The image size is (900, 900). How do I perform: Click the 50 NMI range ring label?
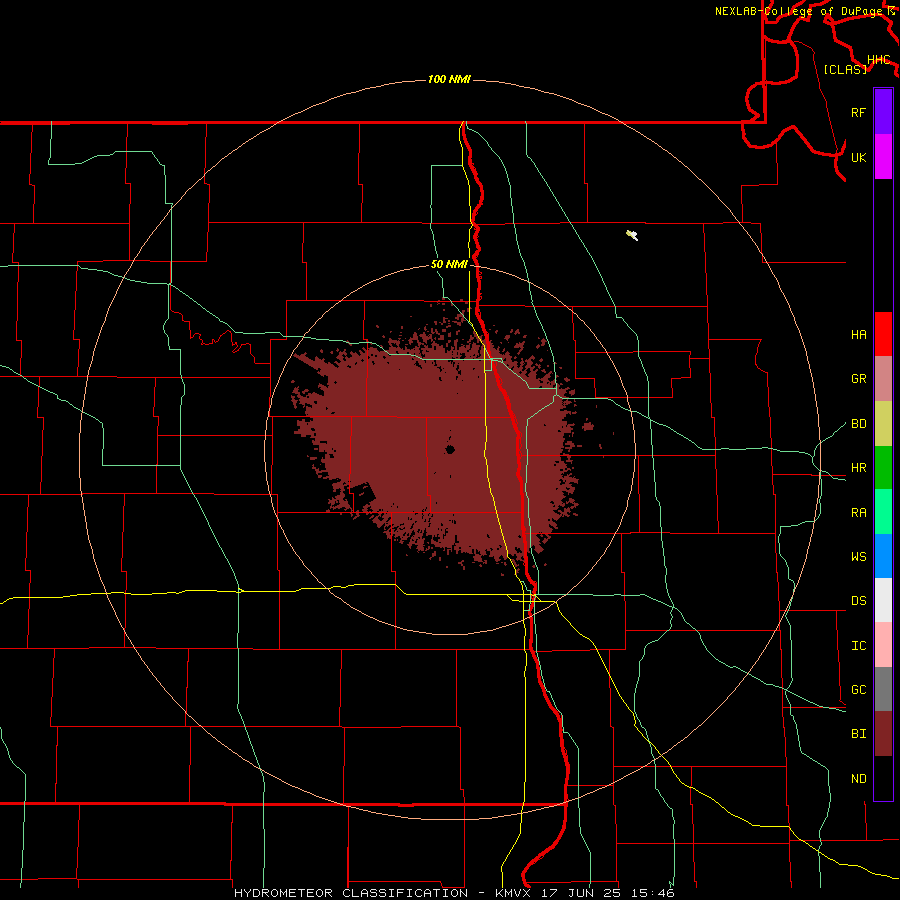[x=449, y=264]
